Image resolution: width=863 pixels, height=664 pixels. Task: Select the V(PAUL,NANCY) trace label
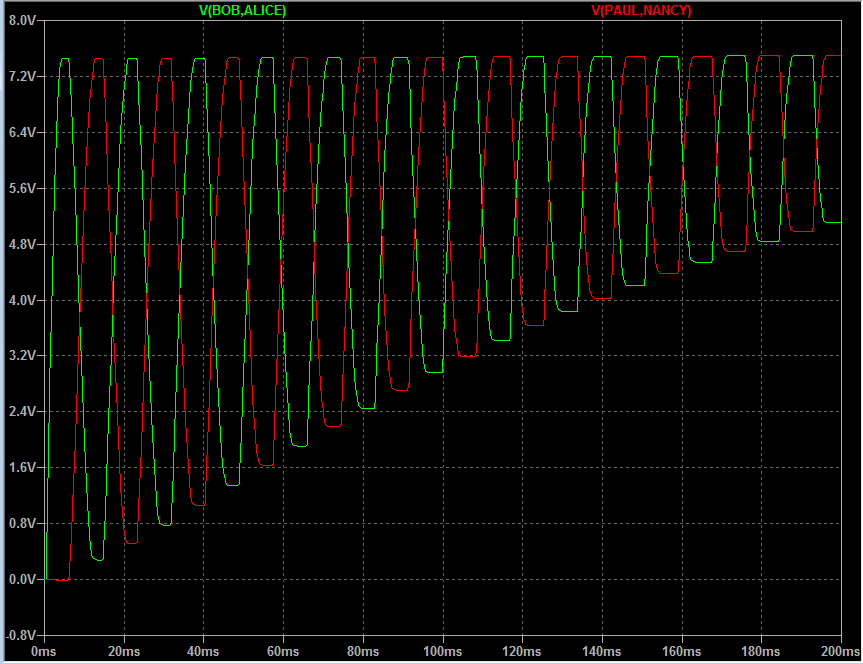pos(641,10)
